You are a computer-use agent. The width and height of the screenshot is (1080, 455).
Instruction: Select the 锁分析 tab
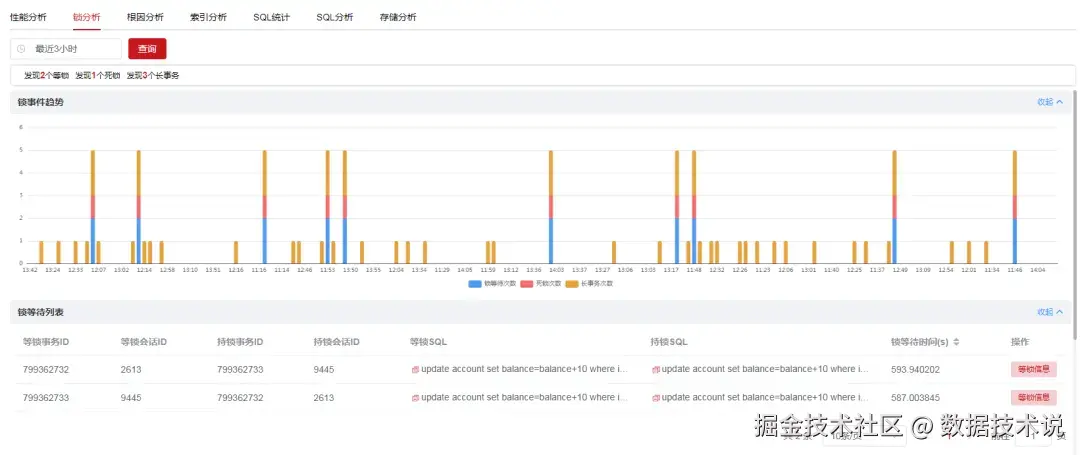(87, 17)
